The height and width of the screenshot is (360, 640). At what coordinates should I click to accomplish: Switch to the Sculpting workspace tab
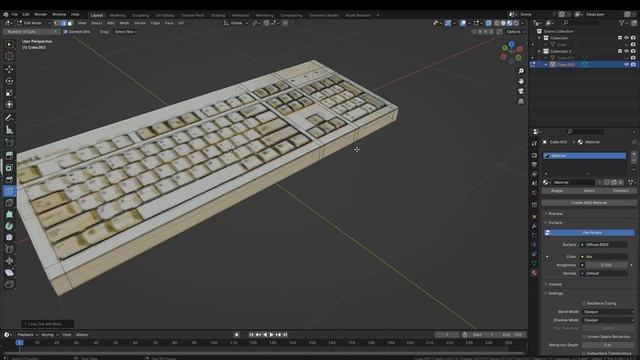pyautogui.click(x=140, y=16)
